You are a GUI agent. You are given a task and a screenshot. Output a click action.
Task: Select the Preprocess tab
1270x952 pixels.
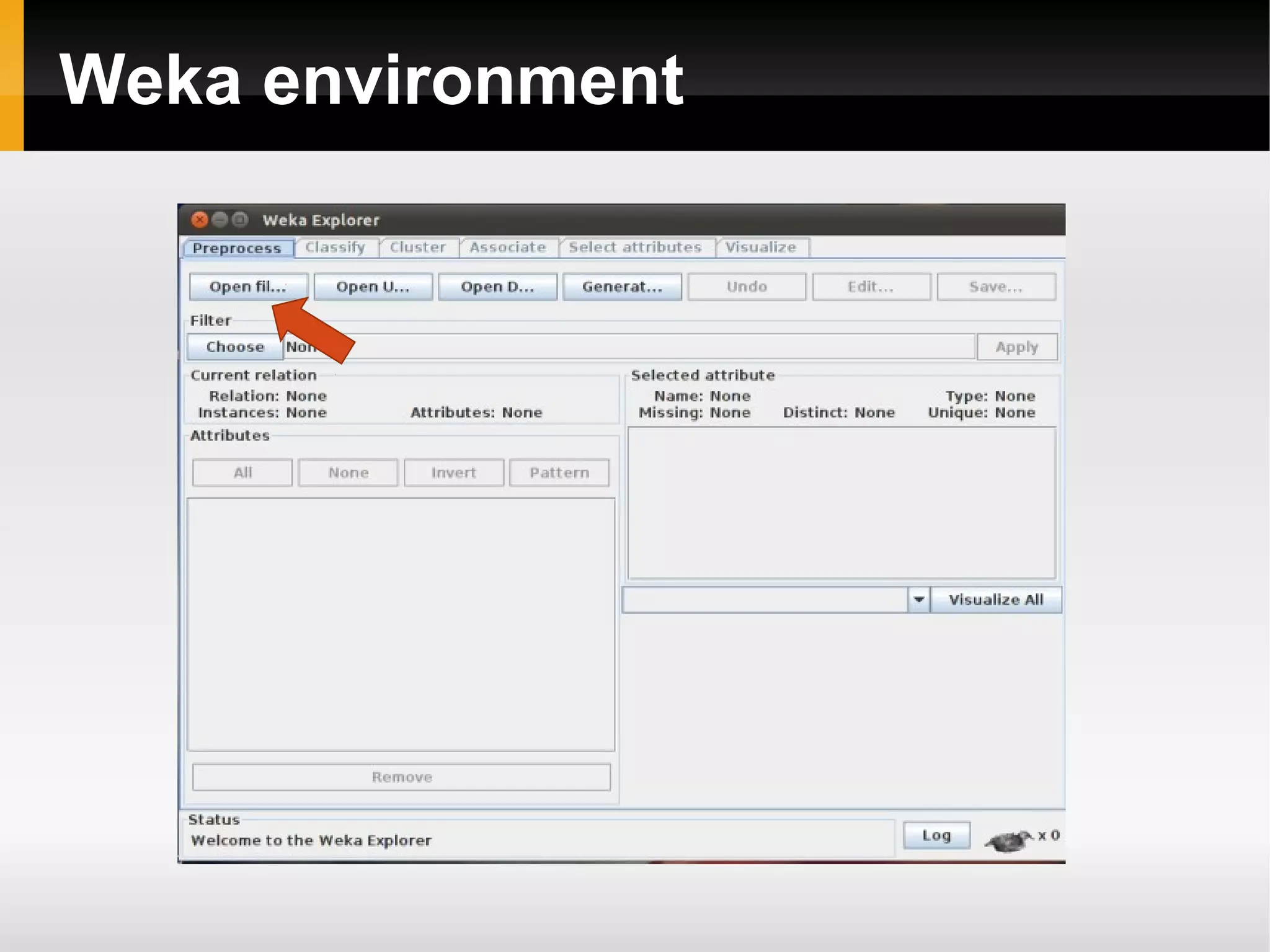tap(236, 248)
